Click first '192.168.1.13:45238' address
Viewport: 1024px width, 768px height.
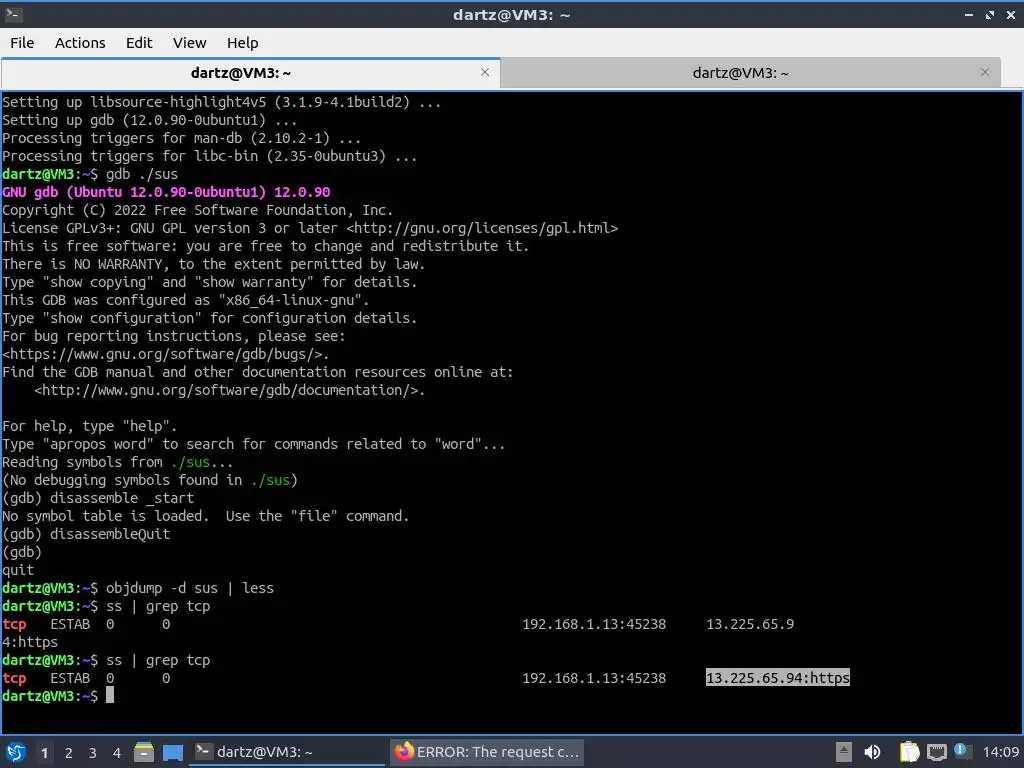point(594,624)
